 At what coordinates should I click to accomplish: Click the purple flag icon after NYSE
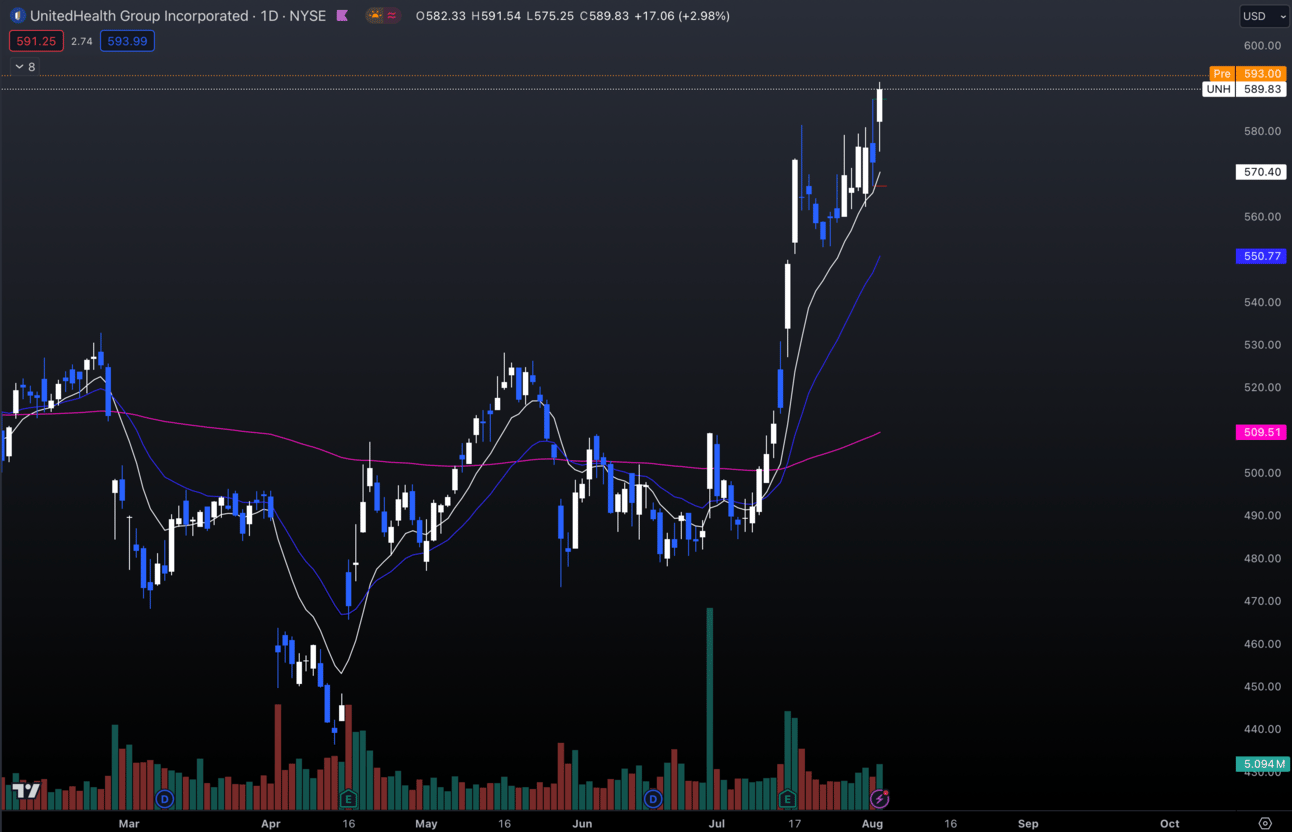pos(342,16)
